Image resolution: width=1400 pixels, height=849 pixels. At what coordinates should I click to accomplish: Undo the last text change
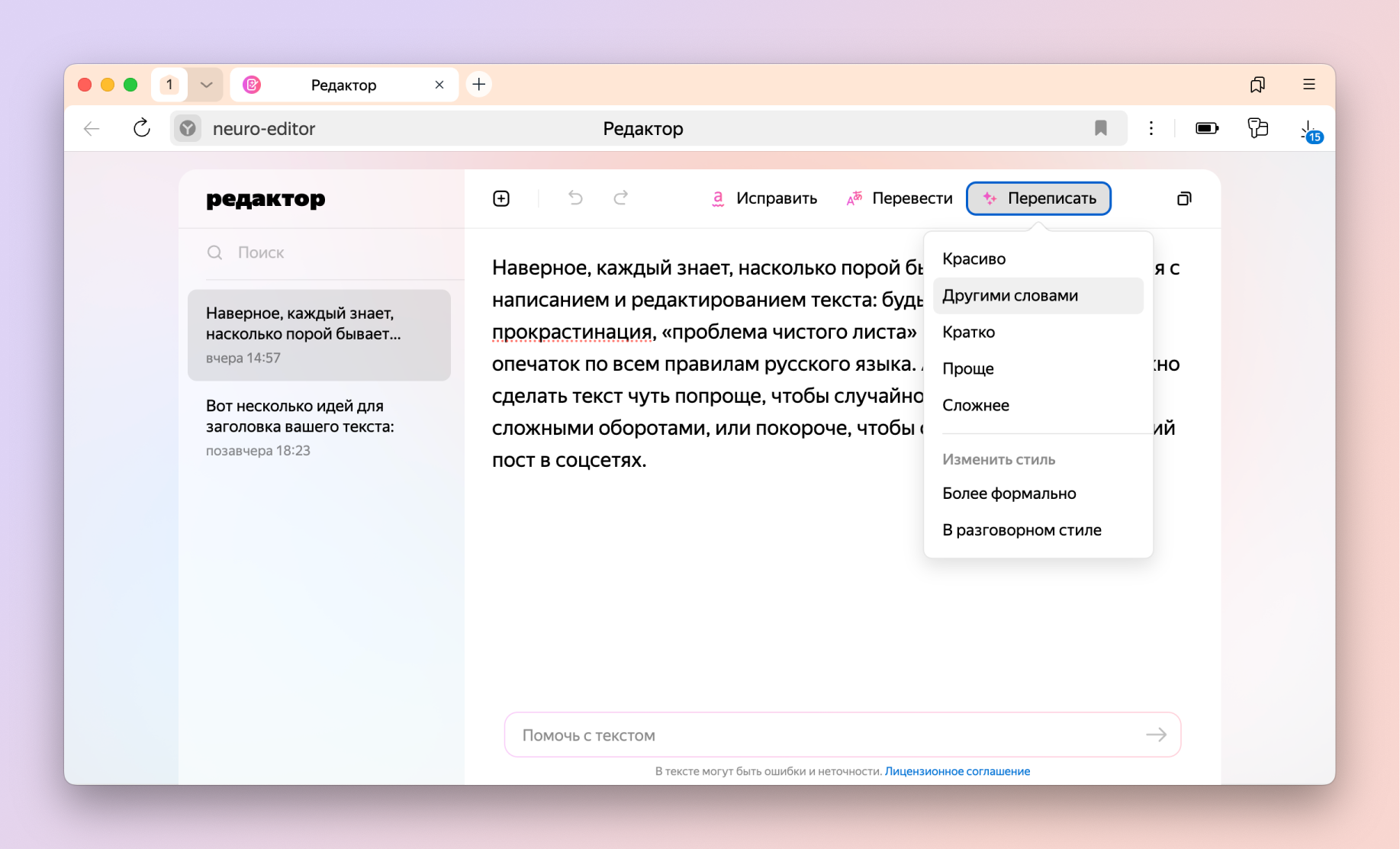574,198
